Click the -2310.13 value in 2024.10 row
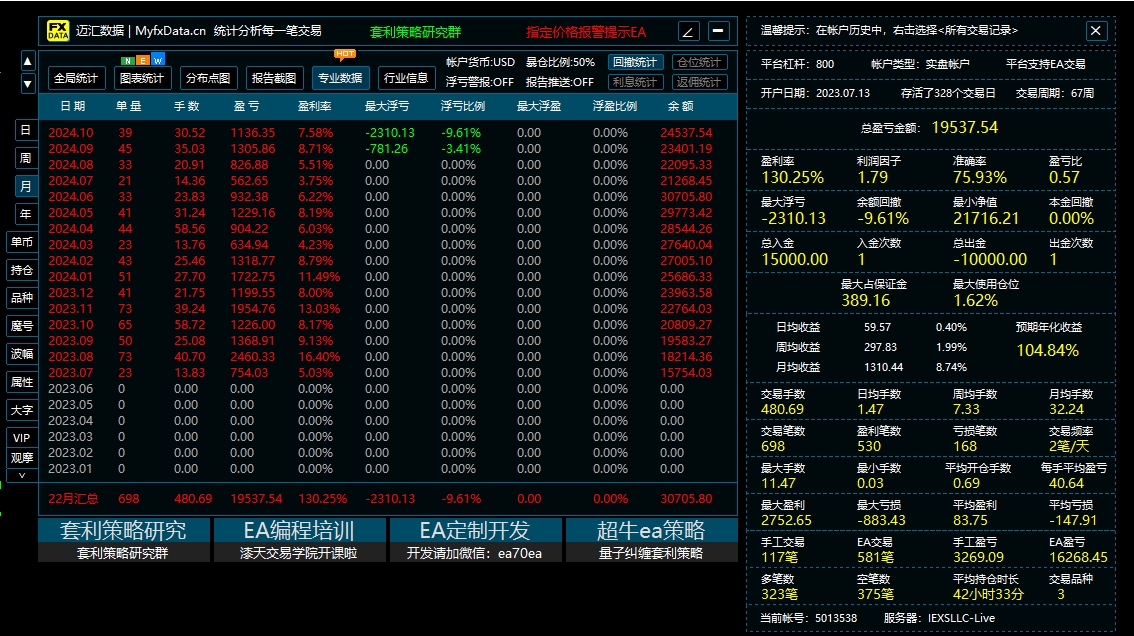The width and height of the screenshot is (1134, 636). 390,133
